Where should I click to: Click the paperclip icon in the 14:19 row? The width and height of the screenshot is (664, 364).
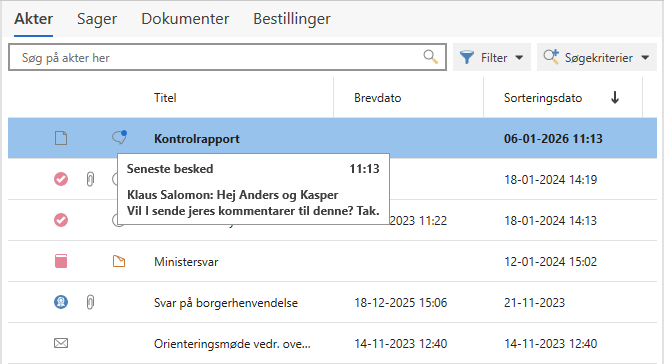tap(90, 179)
